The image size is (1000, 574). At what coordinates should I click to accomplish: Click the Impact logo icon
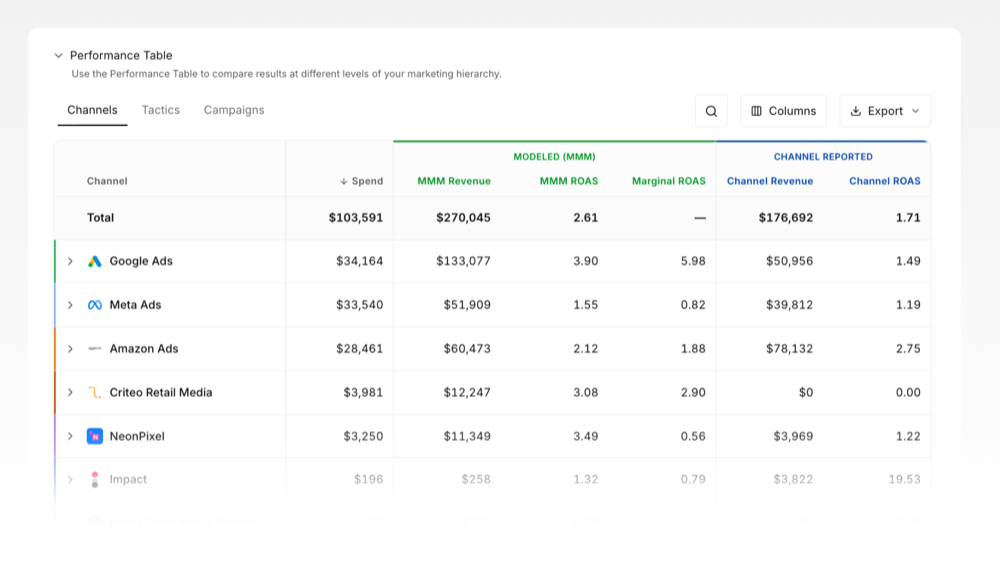(94, 480)
